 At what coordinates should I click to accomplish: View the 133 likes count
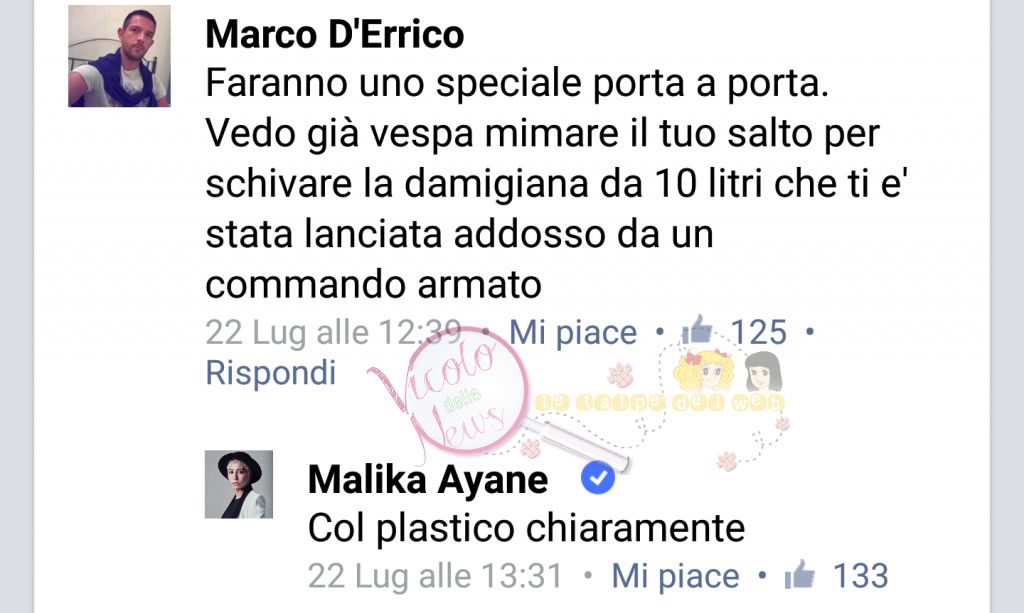pos(861,576)
